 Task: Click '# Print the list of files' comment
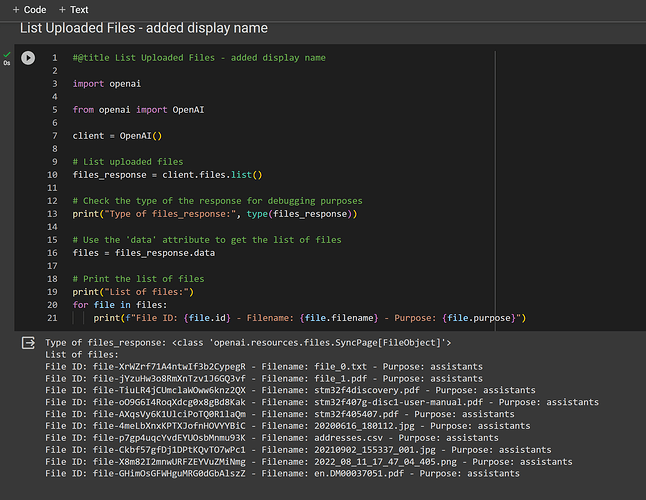pos(138,279)
